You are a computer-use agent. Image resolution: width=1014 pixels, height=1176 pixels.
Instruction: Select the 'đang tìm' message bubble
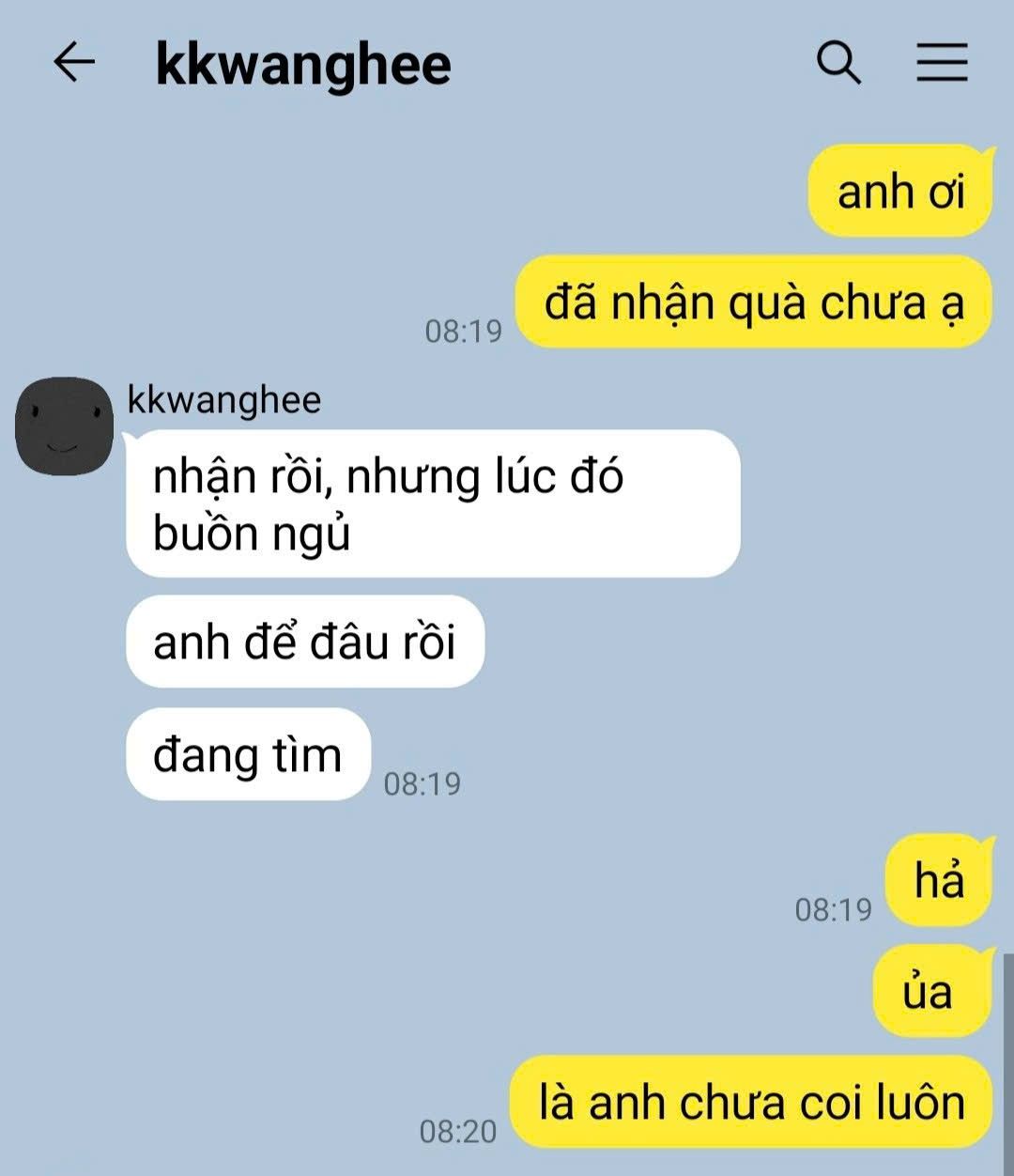click(x=249, y=754)
